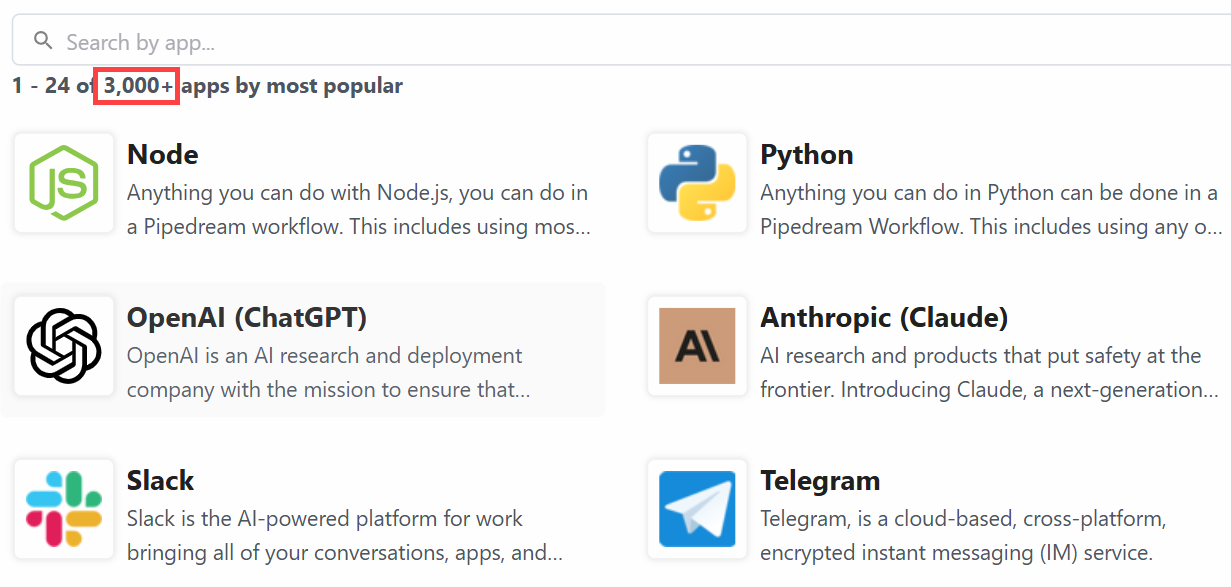
Task: Focus the Search by app field
Action: pyautogui.click(x=621, y=41)
